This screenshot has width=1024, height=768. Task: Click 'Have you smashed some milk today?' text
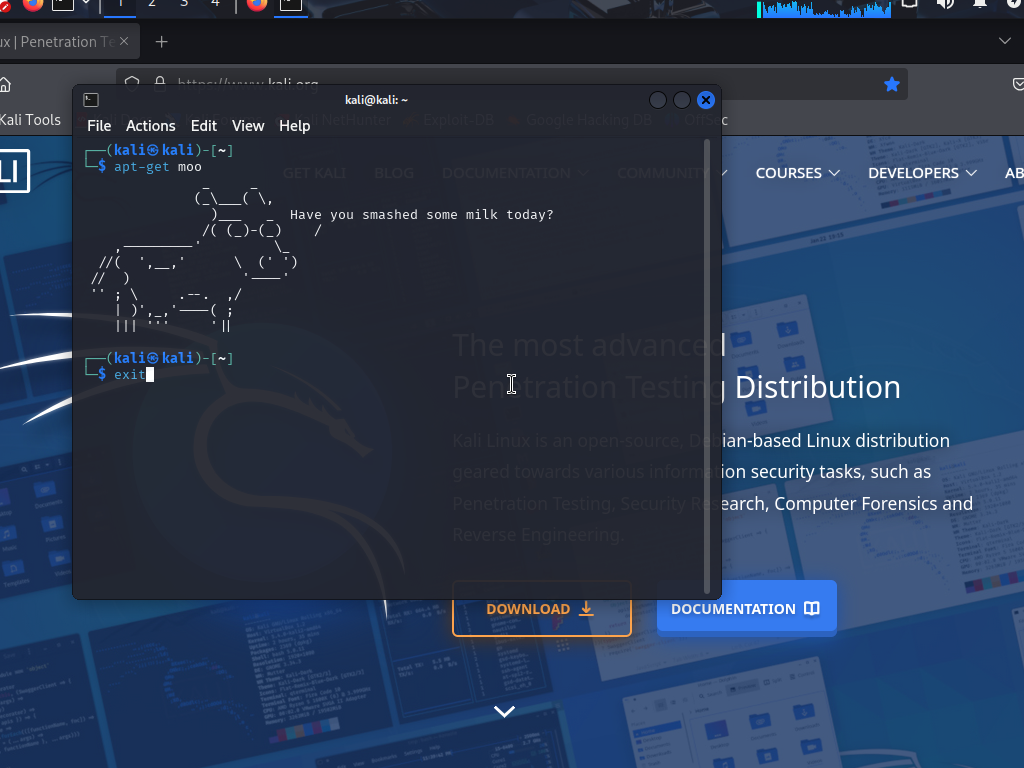(x=421, y=215)
